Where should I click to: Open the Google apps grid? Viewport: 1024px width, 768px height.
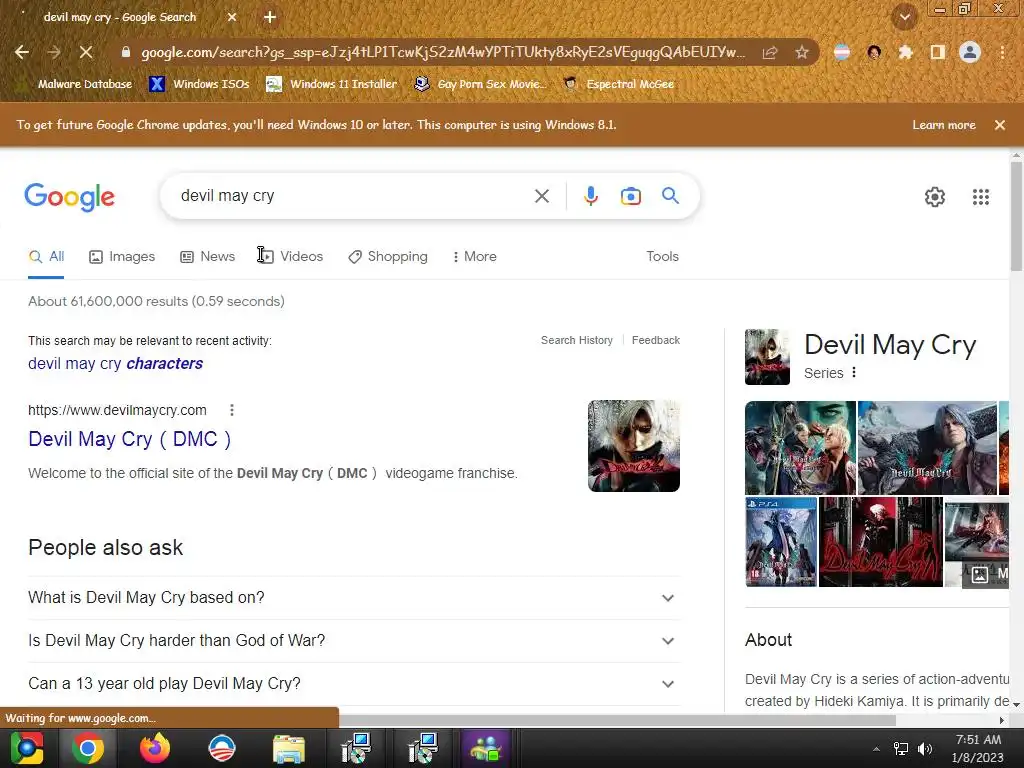980,197
